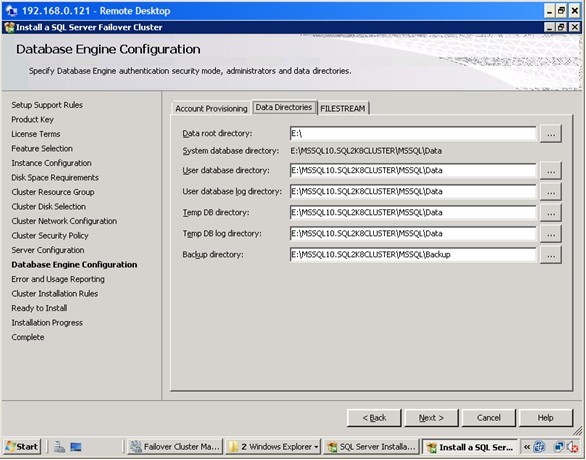Open the Windows Start menu

[22, 447]
